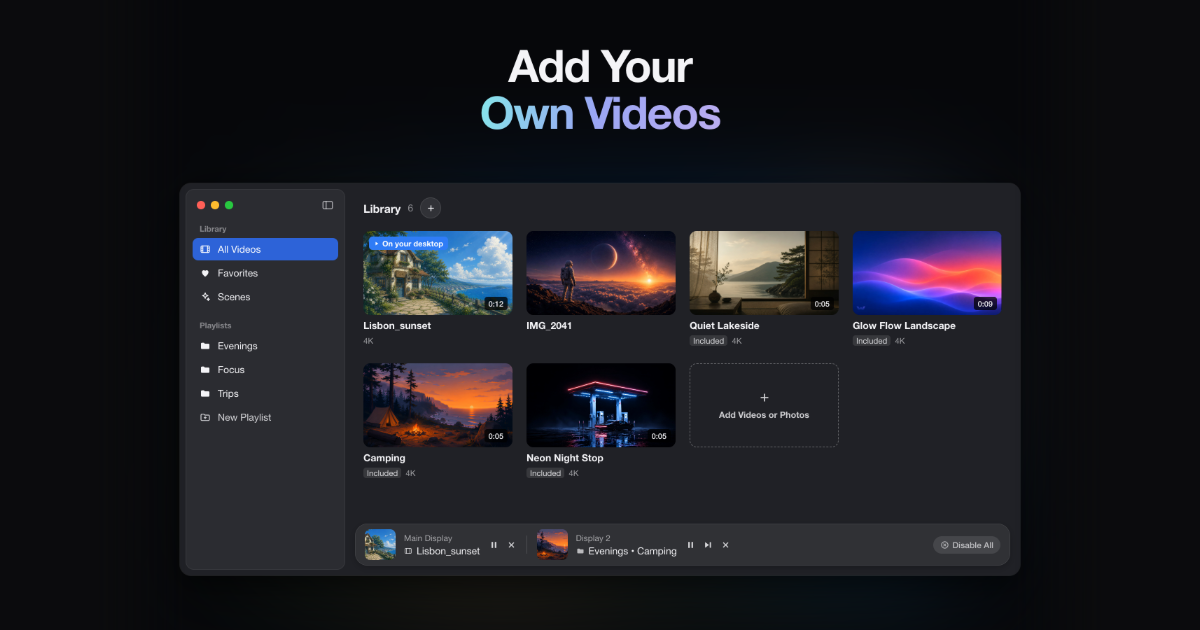Click the "Neon Night Stop" title text
1200x630 pixels.
tap(565, 458)
